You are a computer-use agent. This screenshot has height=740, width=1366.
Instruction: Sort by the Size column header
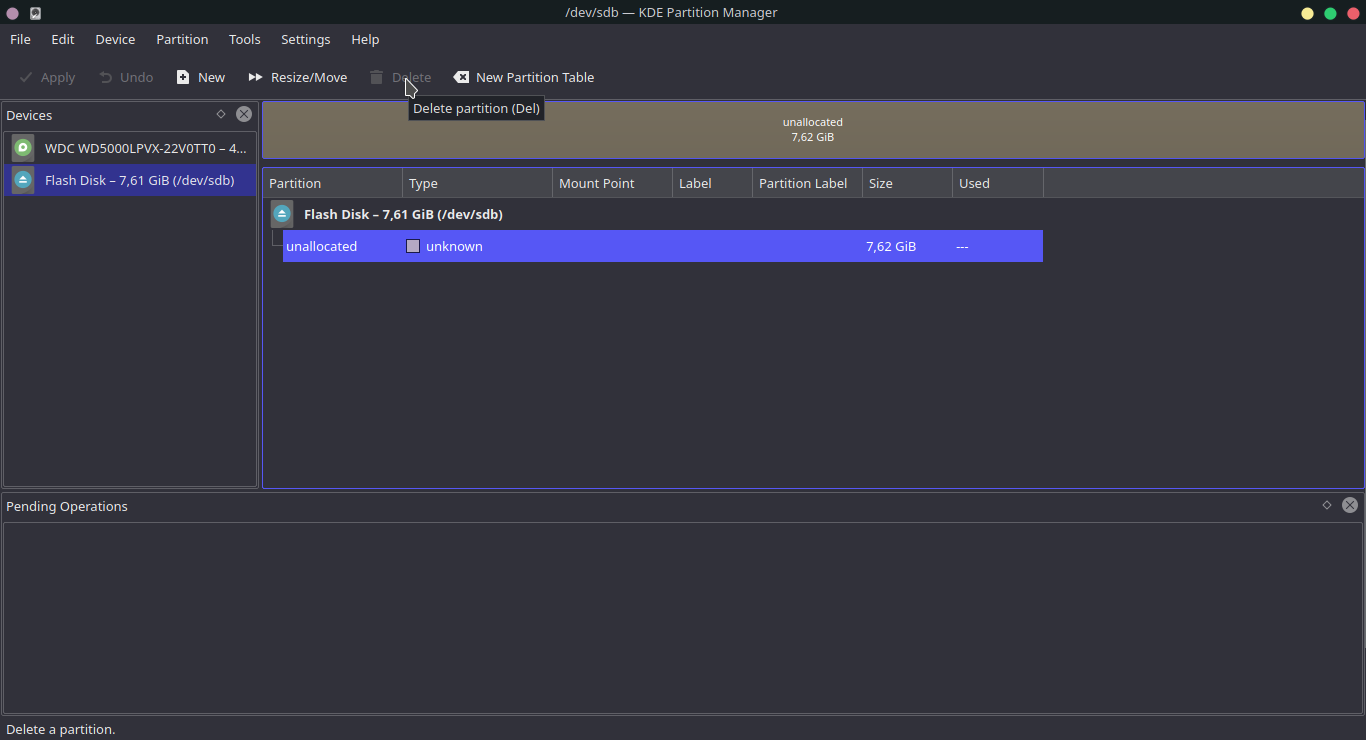pyautogui.click(x=908, y=183)
